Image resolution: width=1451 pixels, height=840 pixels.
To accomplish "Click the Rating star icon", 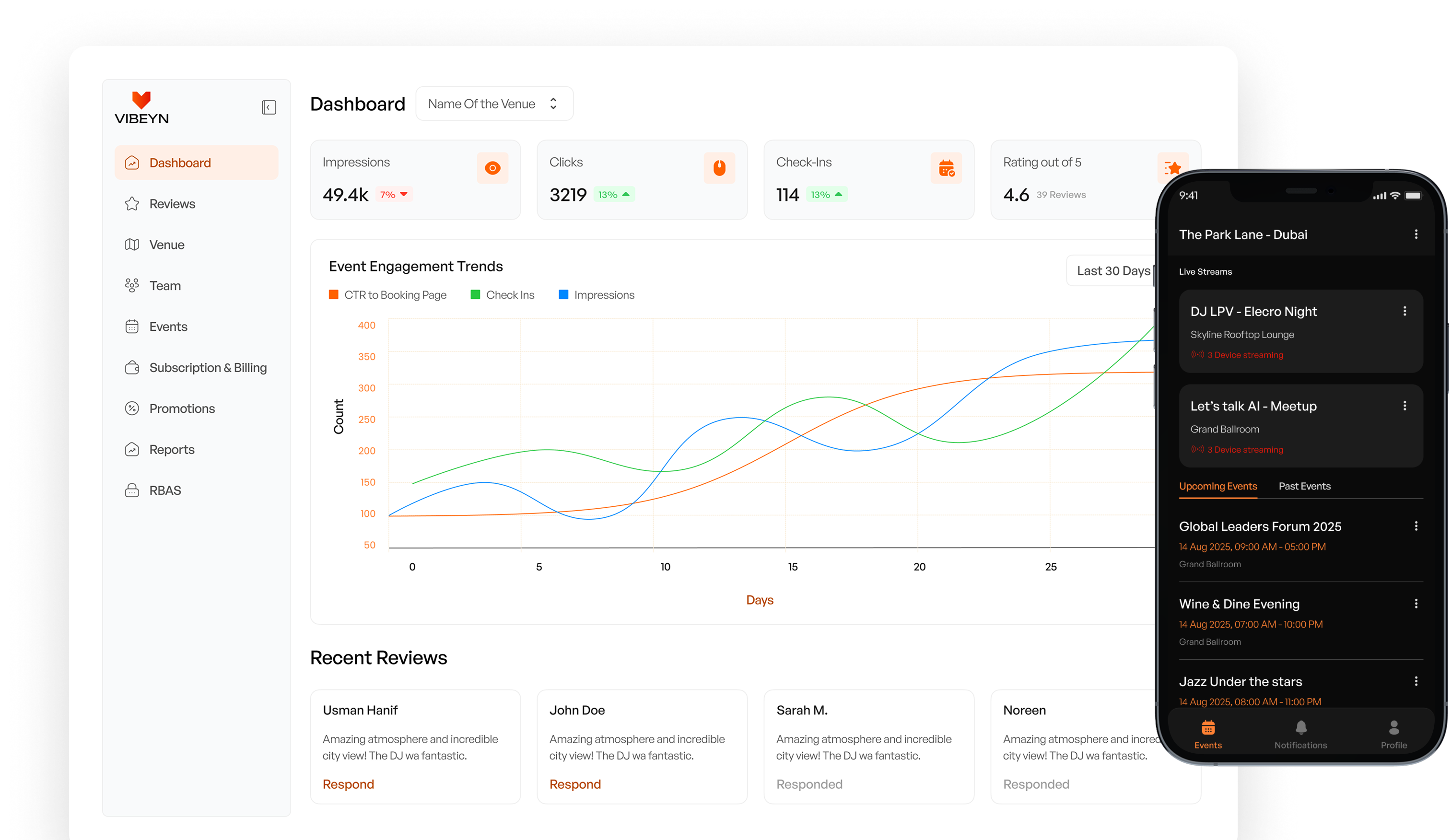I will [x=1172, y=168].
